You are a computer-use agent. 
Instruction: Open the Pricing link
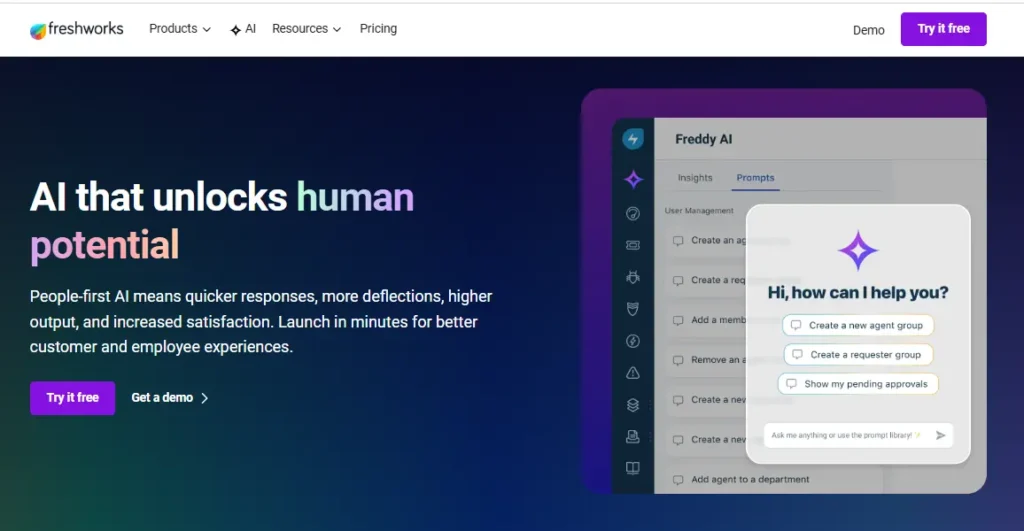378,29
